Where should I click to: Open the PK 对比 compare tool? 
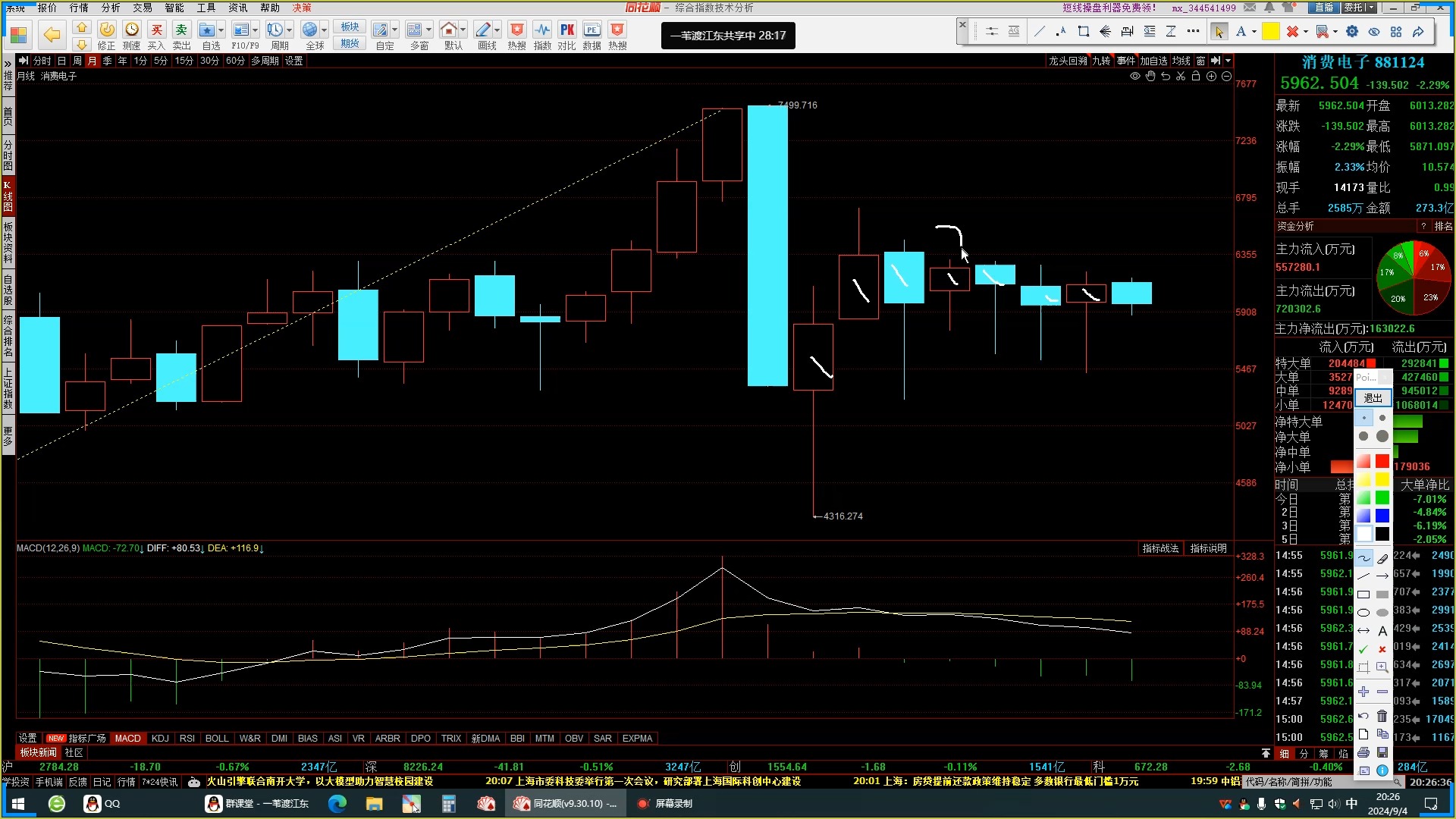point(567,35)
